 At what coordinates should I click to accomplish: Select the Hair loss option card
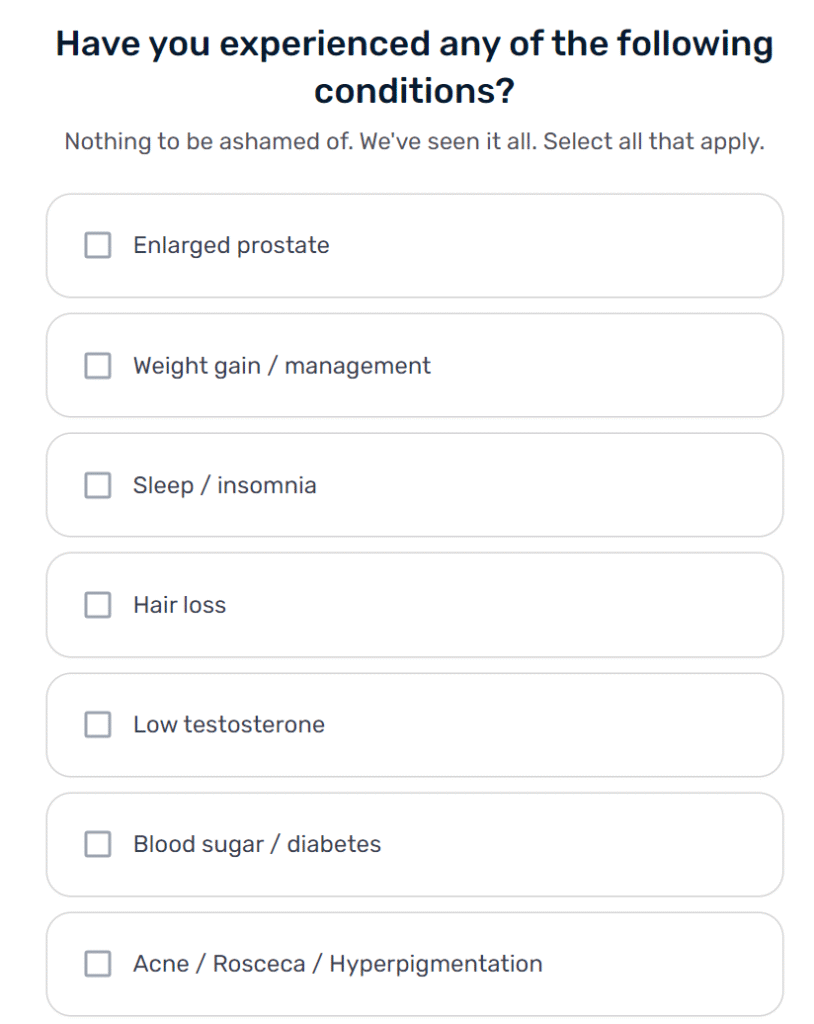(x=415, y=605)
